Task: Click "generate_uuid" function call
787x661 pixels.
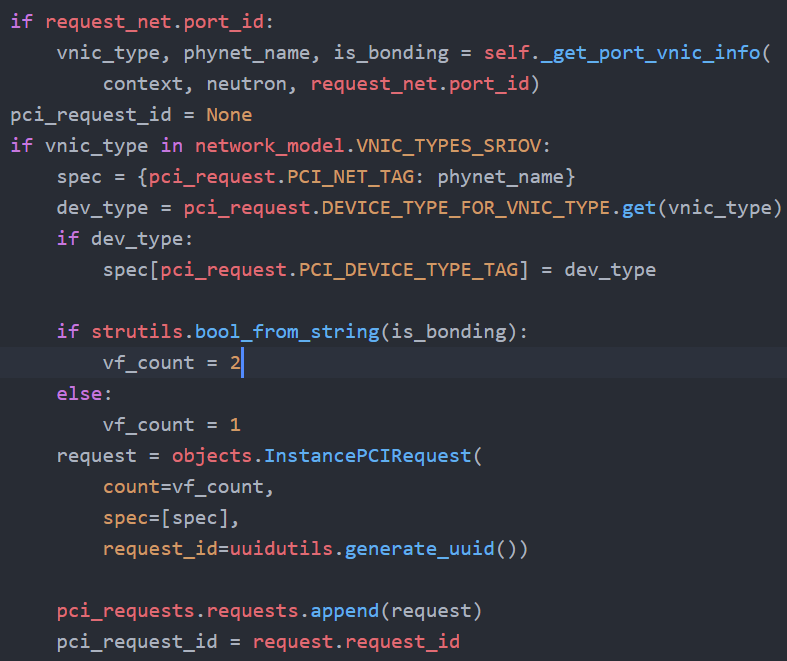Action: tap(420, 549)
